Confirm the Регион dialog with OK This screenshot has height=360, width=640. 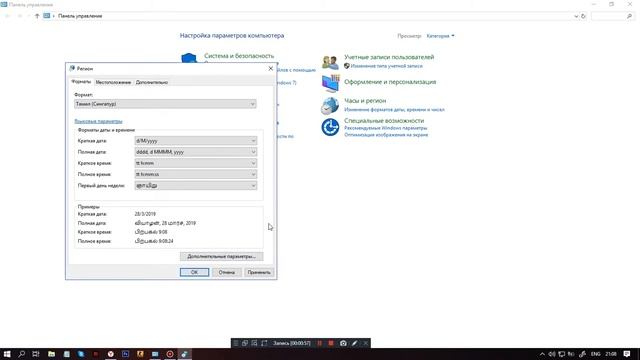tap(194, 272)
